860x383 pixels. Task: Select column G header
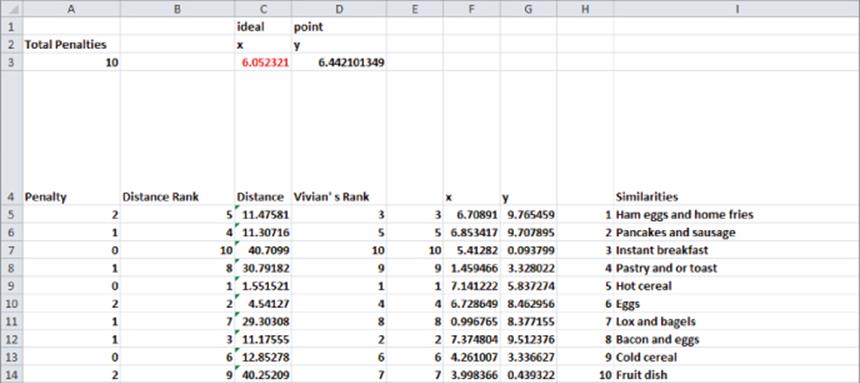[528, 8]
